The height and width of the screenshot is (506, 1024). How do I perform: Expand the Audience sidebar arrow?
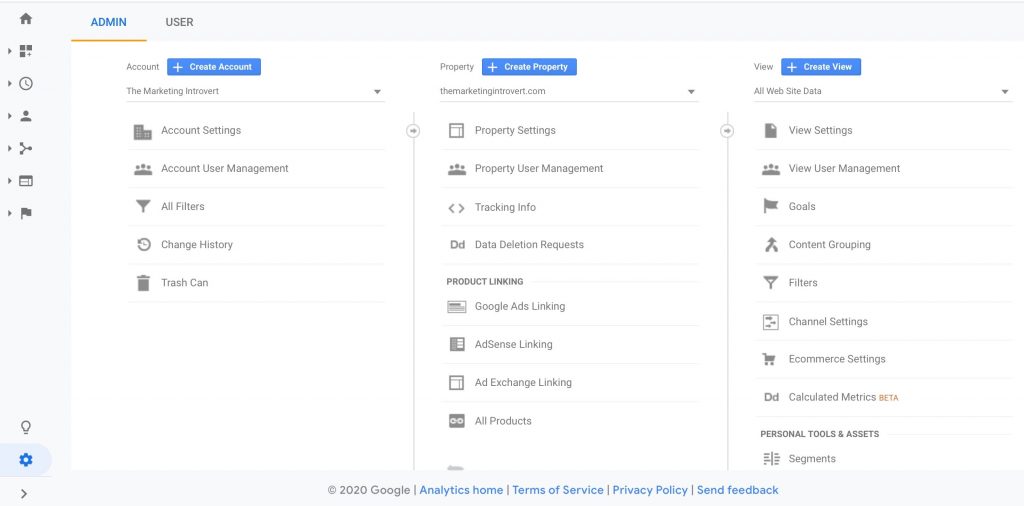pos(10,116)
